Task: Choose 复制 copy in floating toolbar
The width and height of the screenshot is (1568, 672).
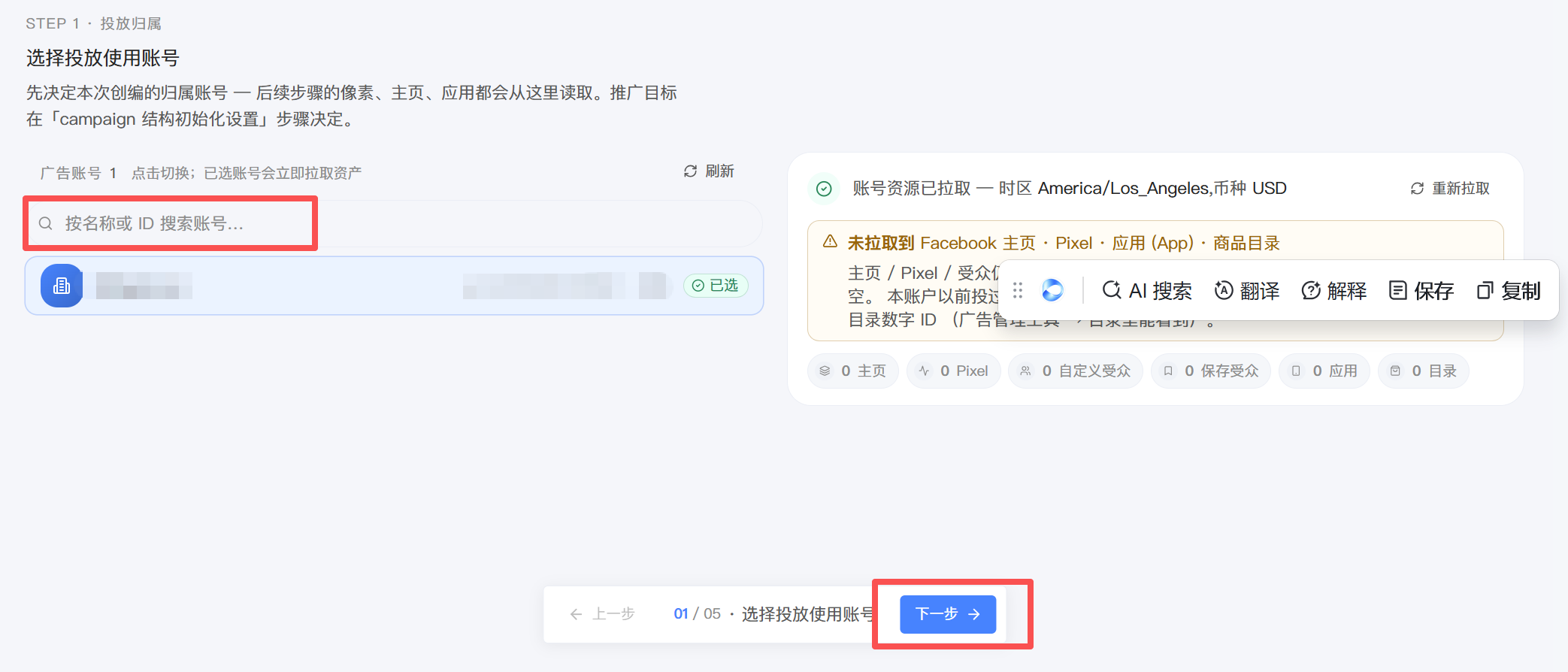Action: [x=1509, y=291]
